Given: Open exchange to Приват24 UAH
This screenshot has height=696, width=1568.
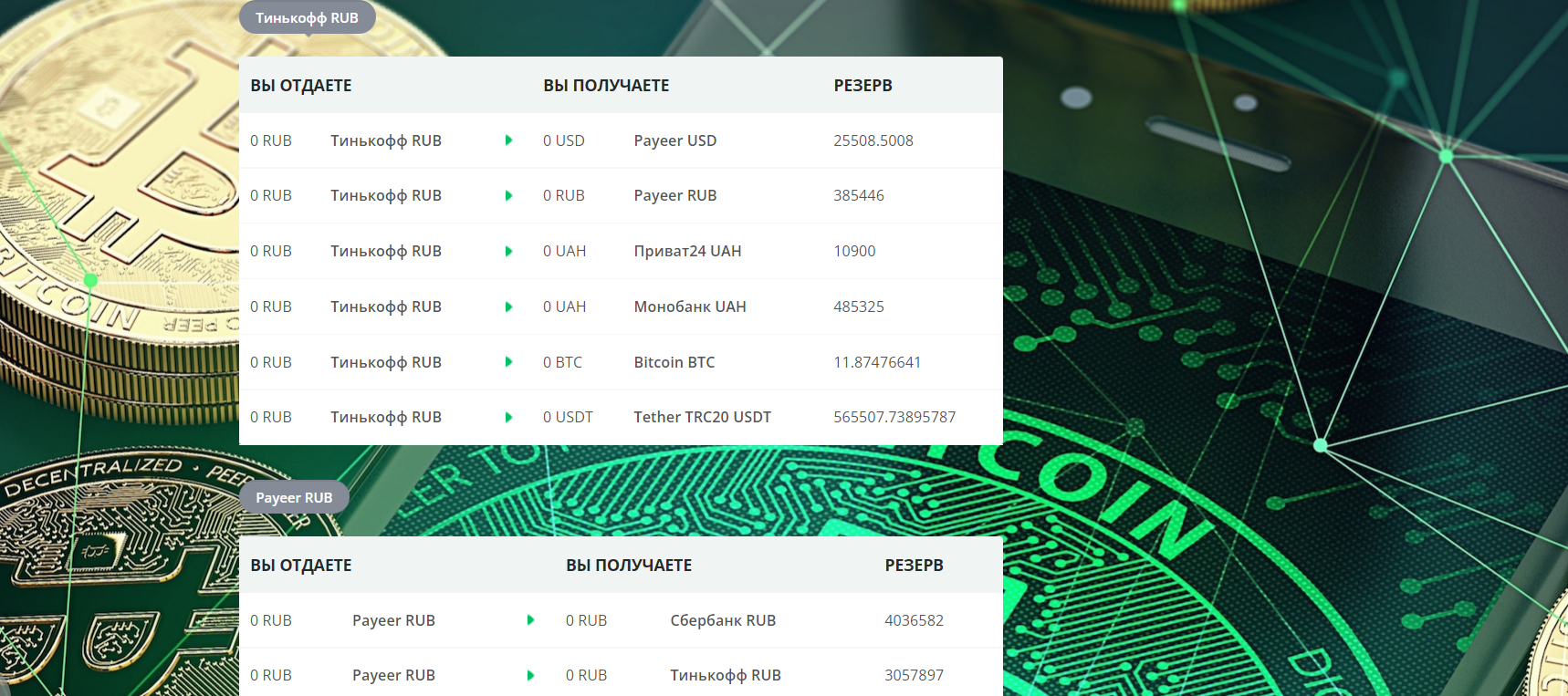Looking at the screenshot, I should [687, 251].
